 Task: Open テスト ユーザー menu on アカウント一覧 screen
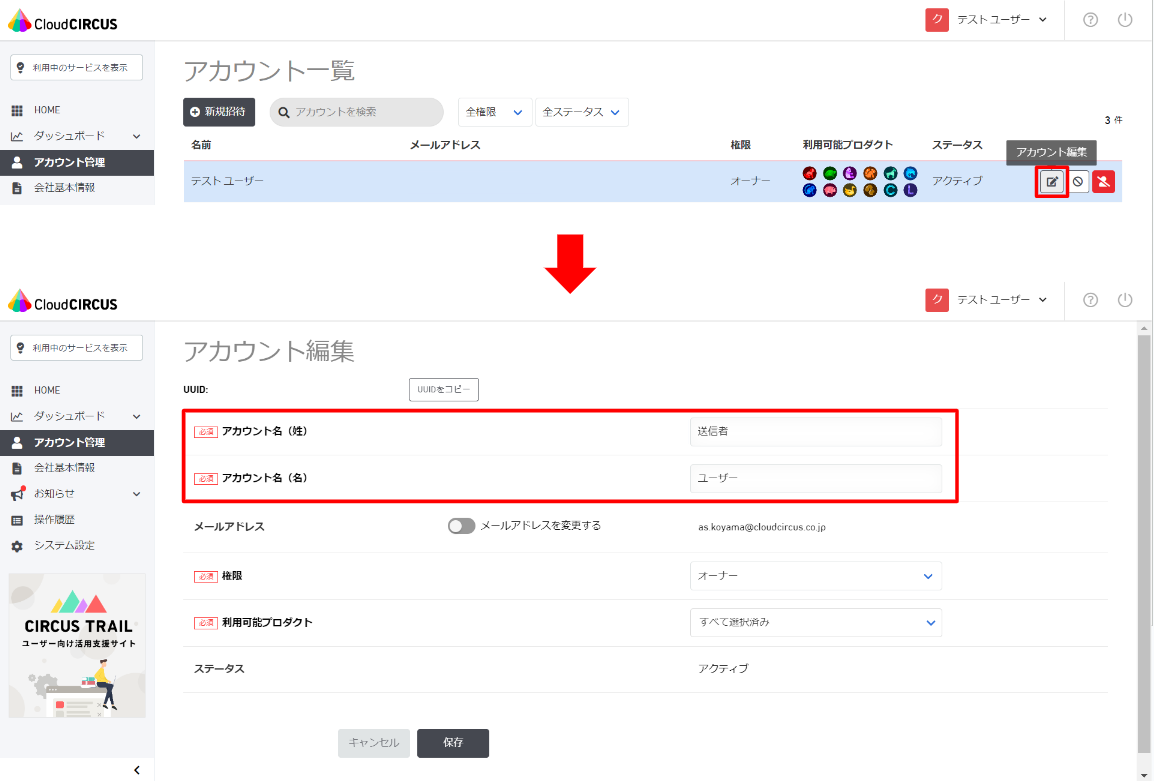tap(1002, 20)
